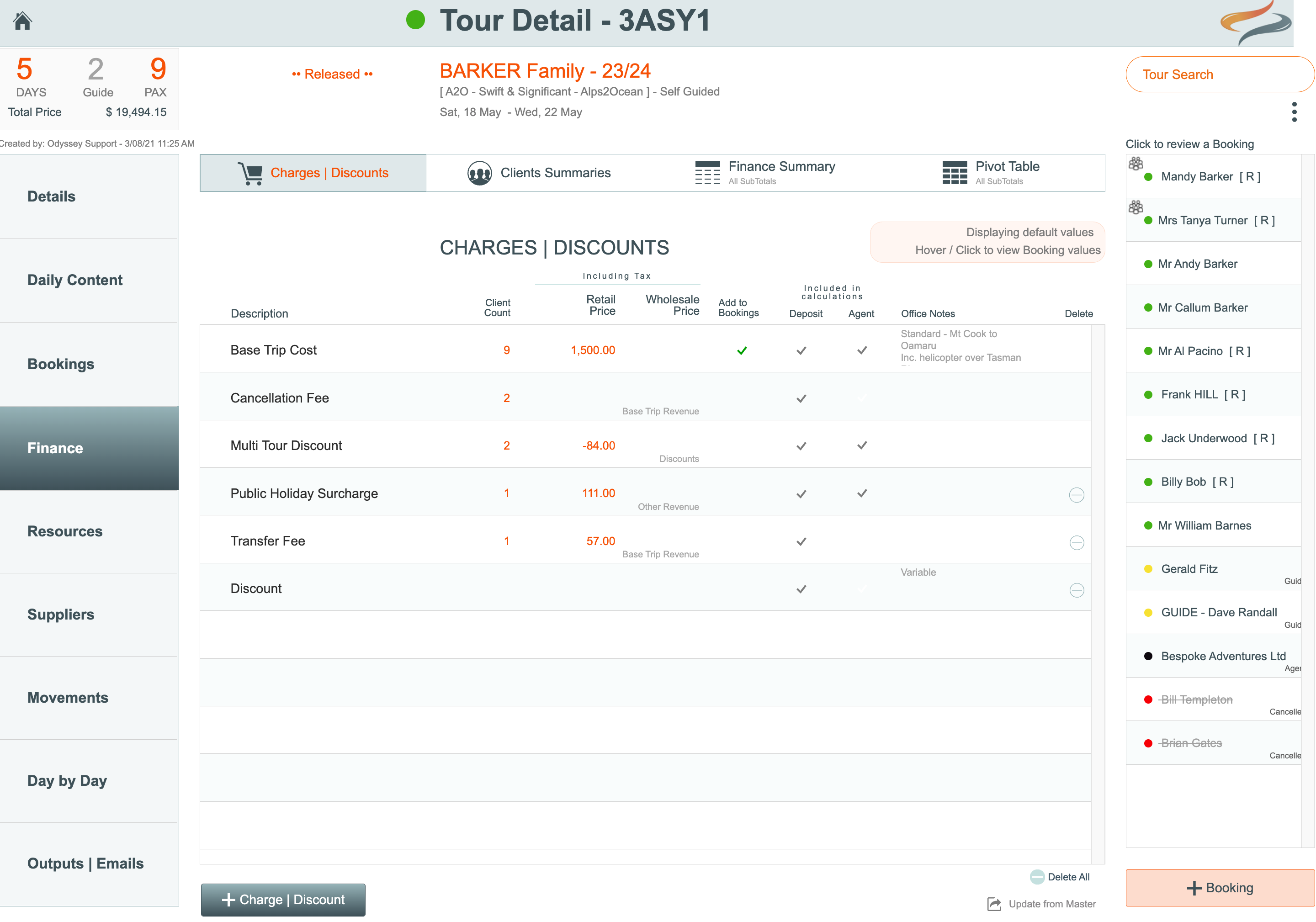Click the Finance Summary list icon
1316x922 pixels.
click(x=707, y=173)
